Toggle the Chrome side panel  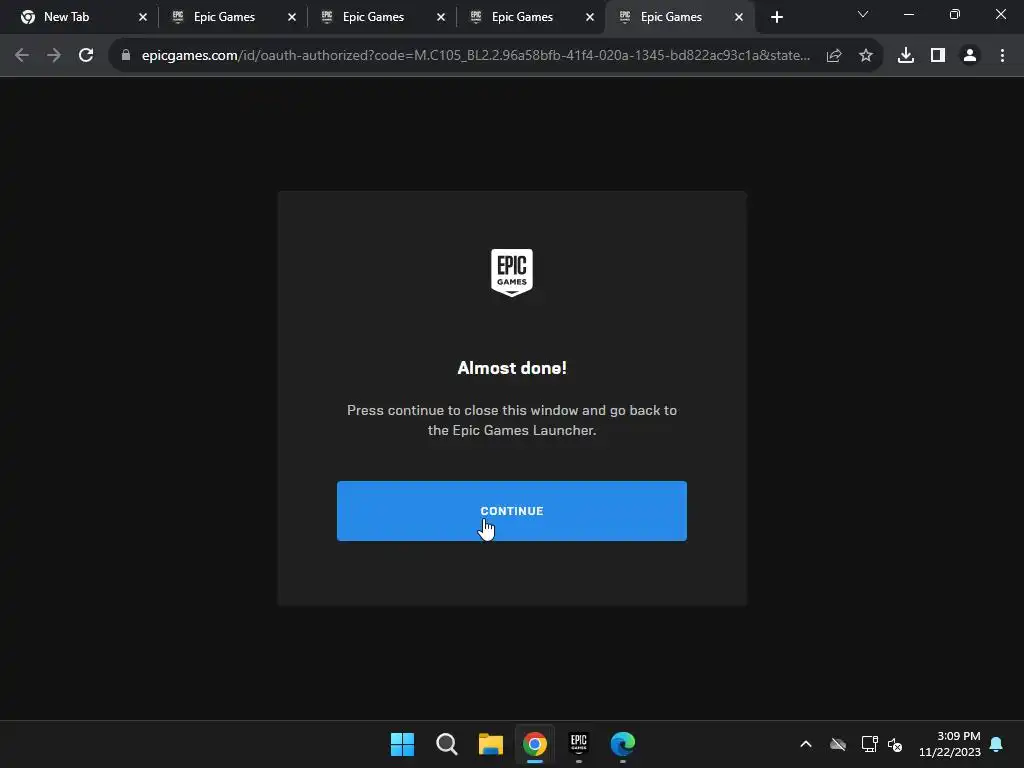[x=938, y=56]
